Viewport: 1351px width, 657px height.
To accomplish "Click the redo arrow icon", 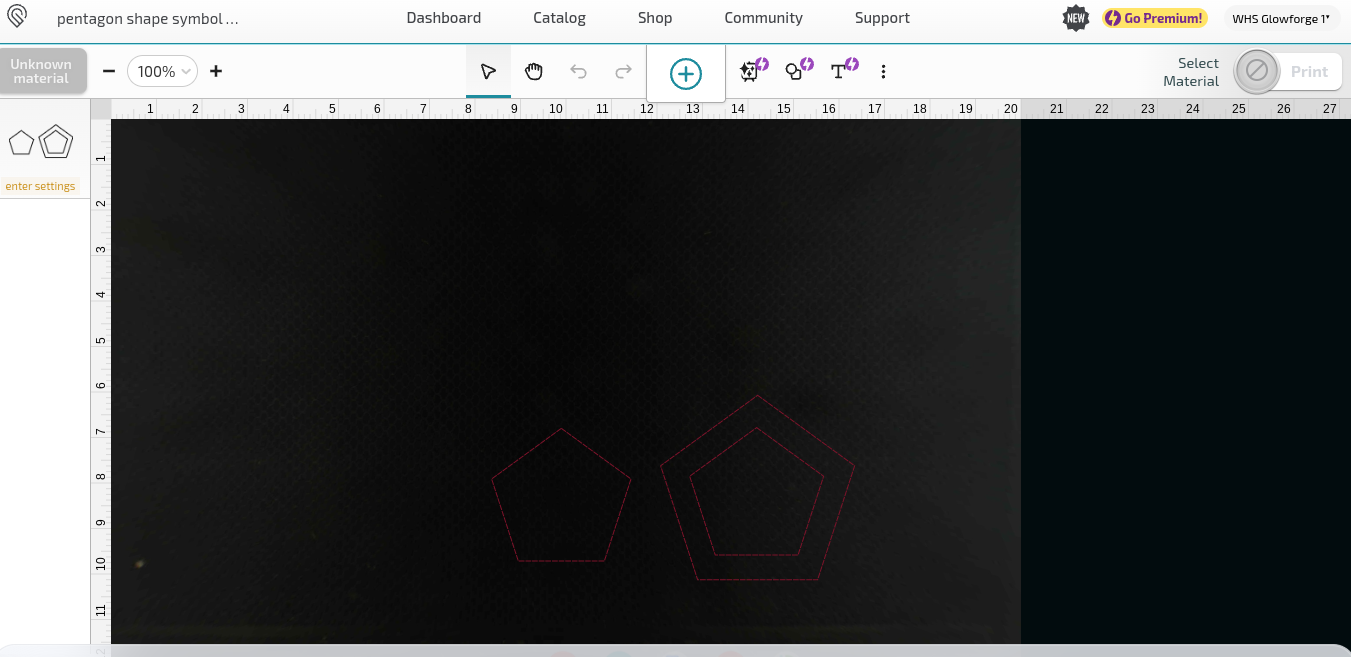I will (x=623, y=71).
